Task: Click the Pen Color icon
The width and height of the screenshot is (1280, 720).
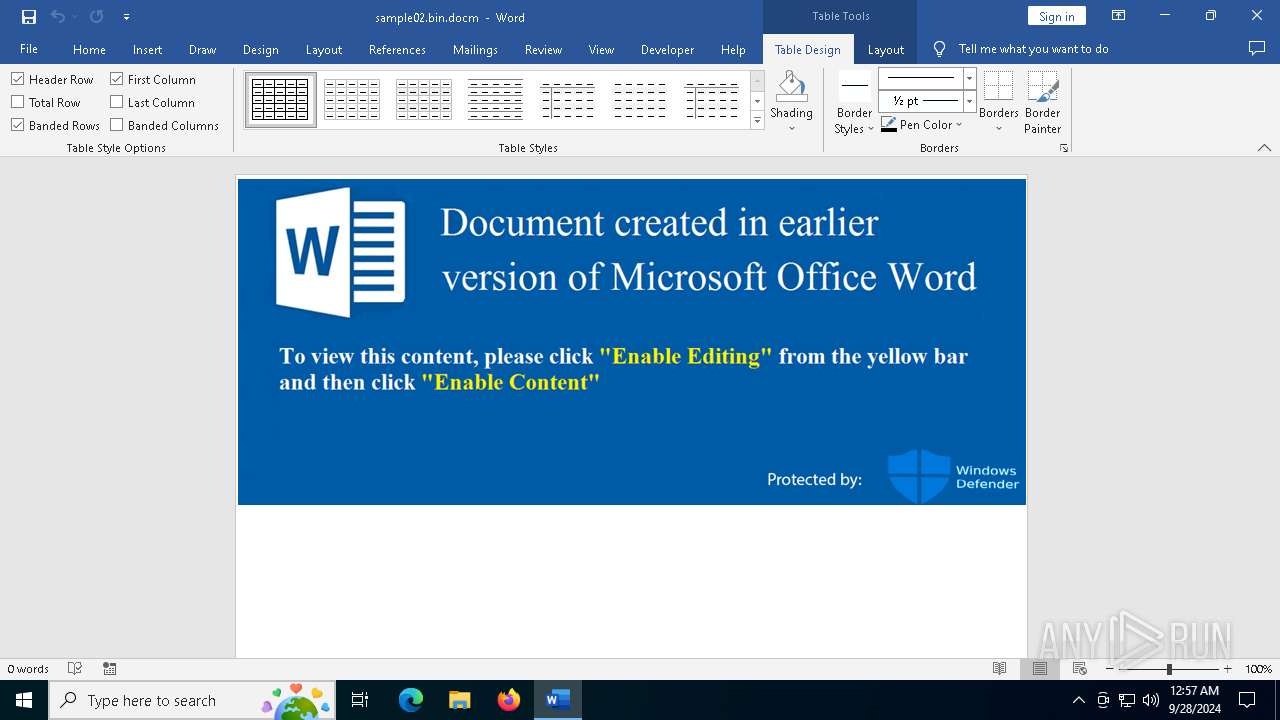Action: click(888, 125)
